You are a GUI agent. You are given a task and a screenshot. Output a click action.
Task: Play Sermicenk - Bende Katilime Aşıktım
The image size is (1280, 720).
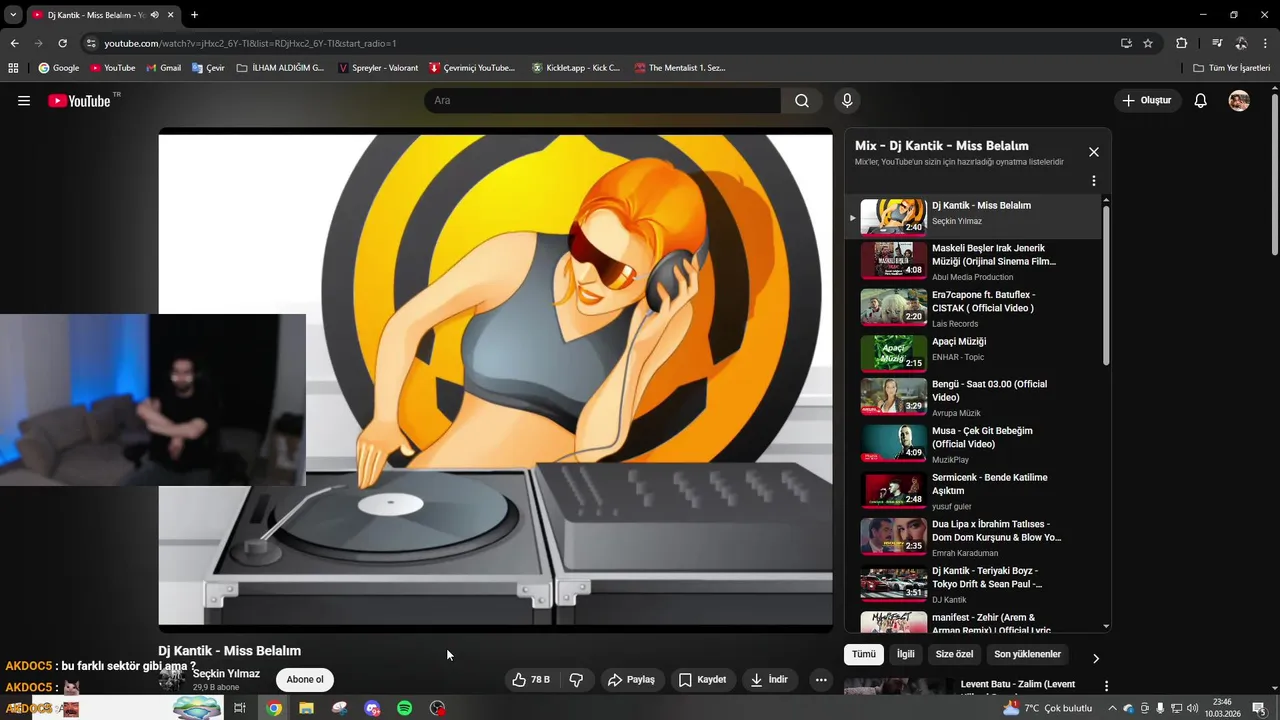point(973,491)
